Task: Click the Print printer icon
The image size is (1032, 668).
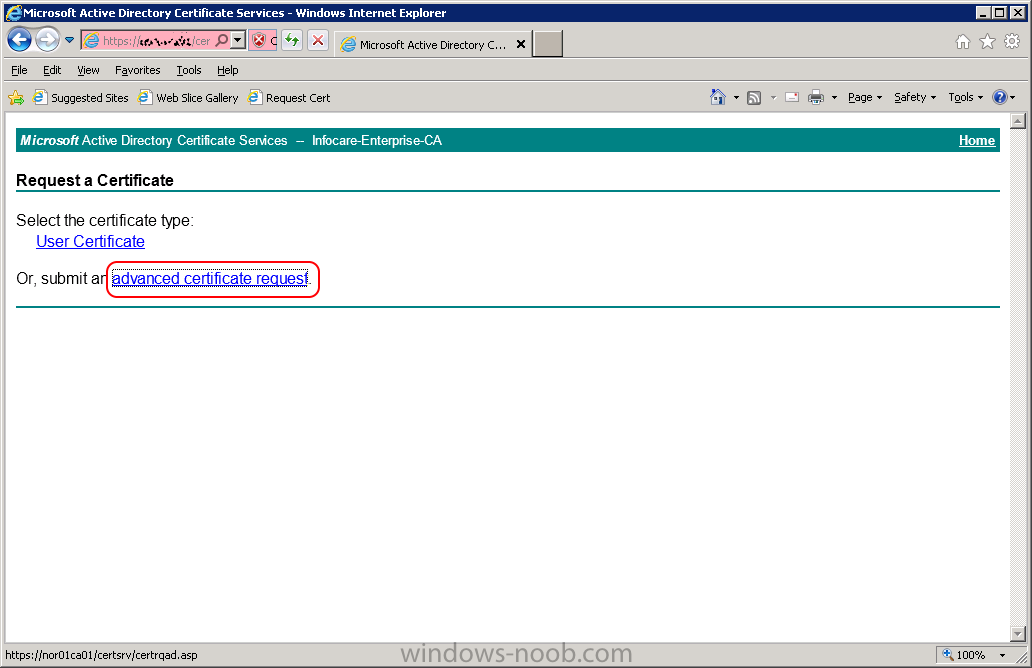Action: click(x=815, y=97)
